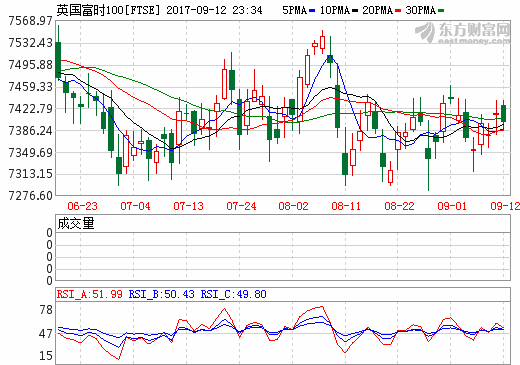Select the 08-11 date label
520x365 pixels.
coord(346,206)
